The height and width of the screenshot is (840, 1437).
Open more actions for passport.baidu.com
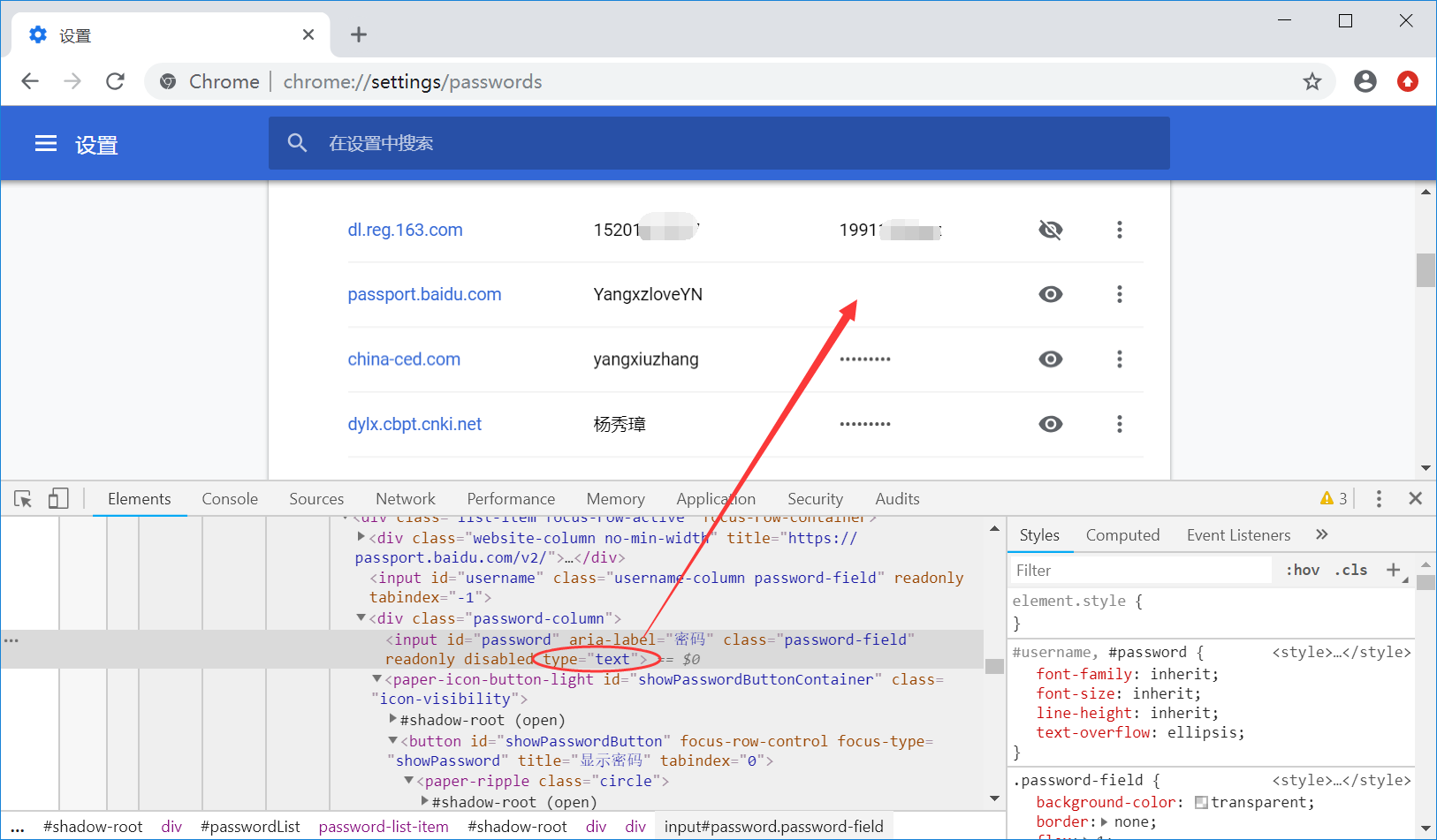(x=1120, y=294)
